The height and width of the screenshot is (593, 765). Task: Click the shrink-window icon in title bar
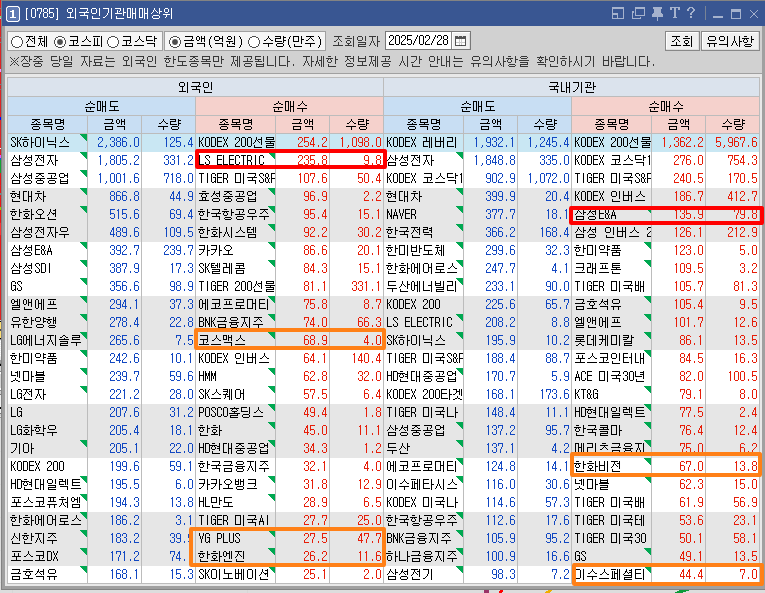pos(618,13)
